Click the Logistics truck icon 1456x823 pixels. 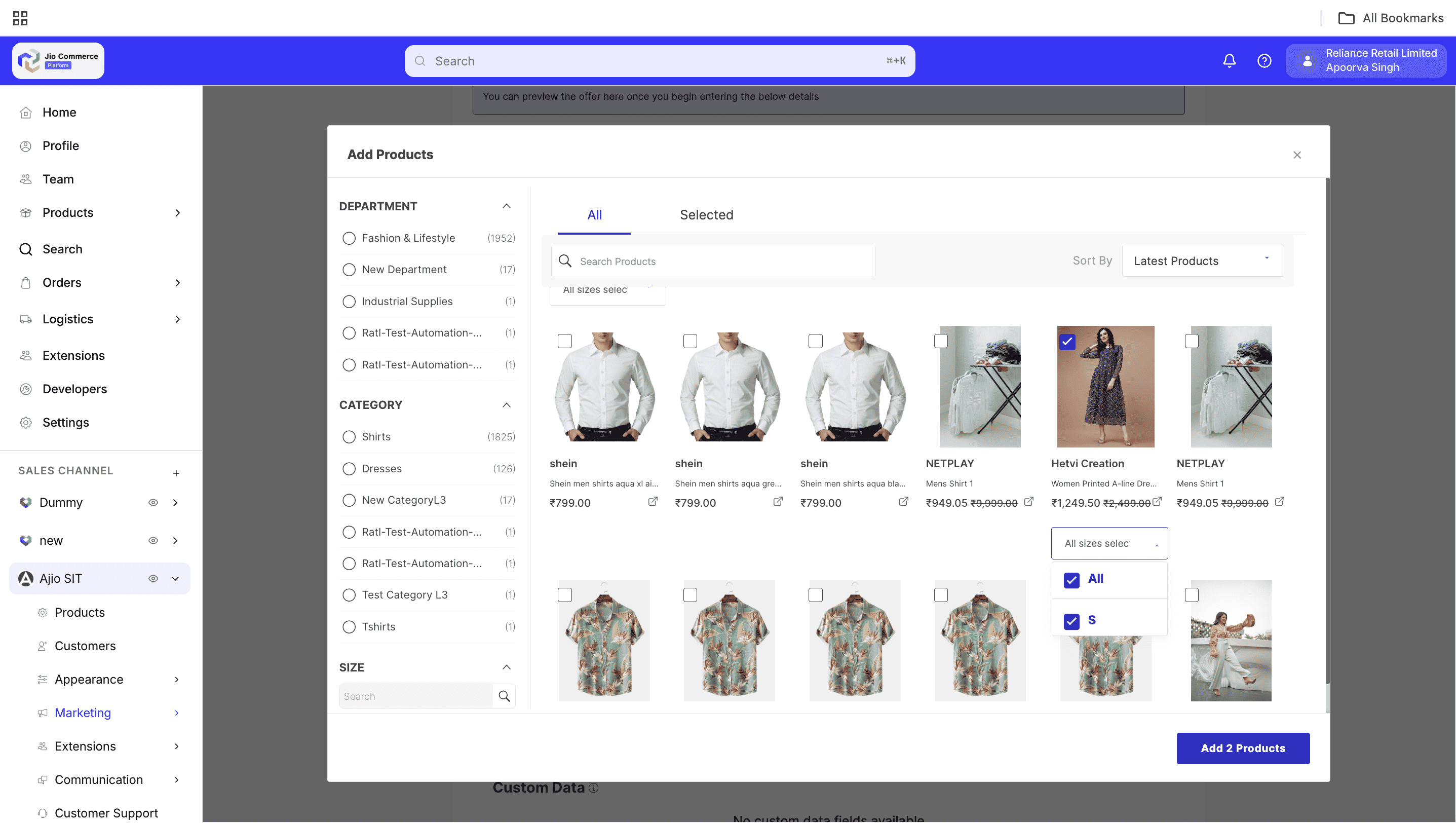(x=26, y=319)
